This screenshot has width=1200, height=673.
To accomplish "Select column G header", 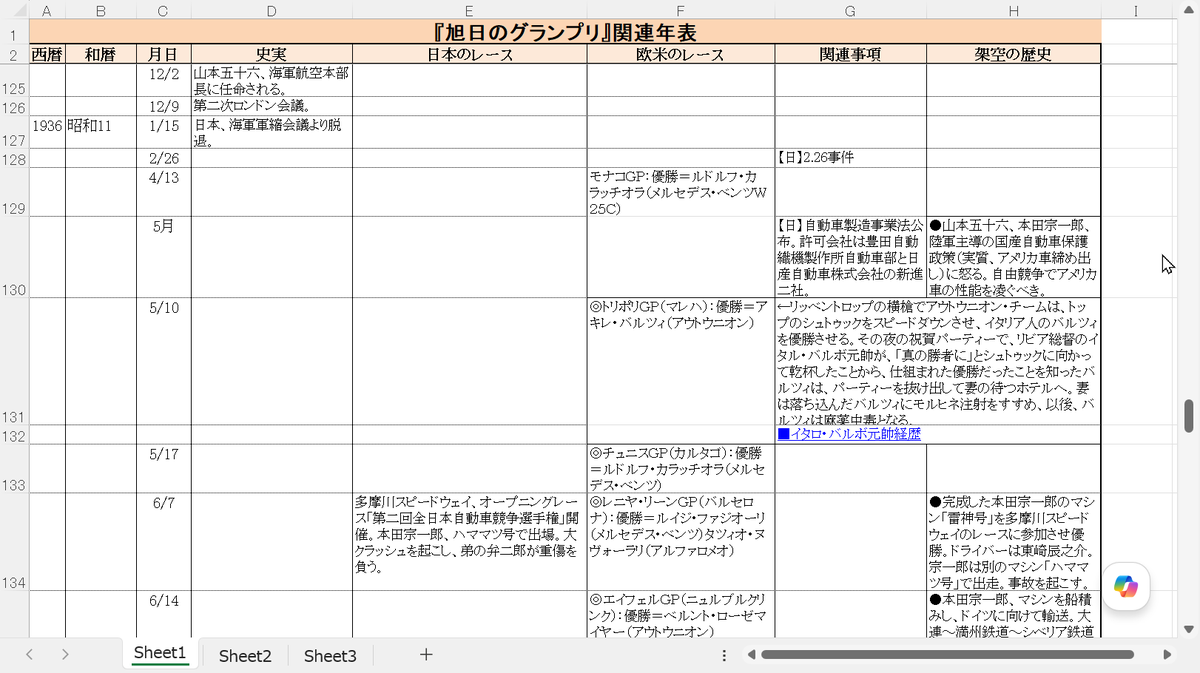I will (850, 11).
